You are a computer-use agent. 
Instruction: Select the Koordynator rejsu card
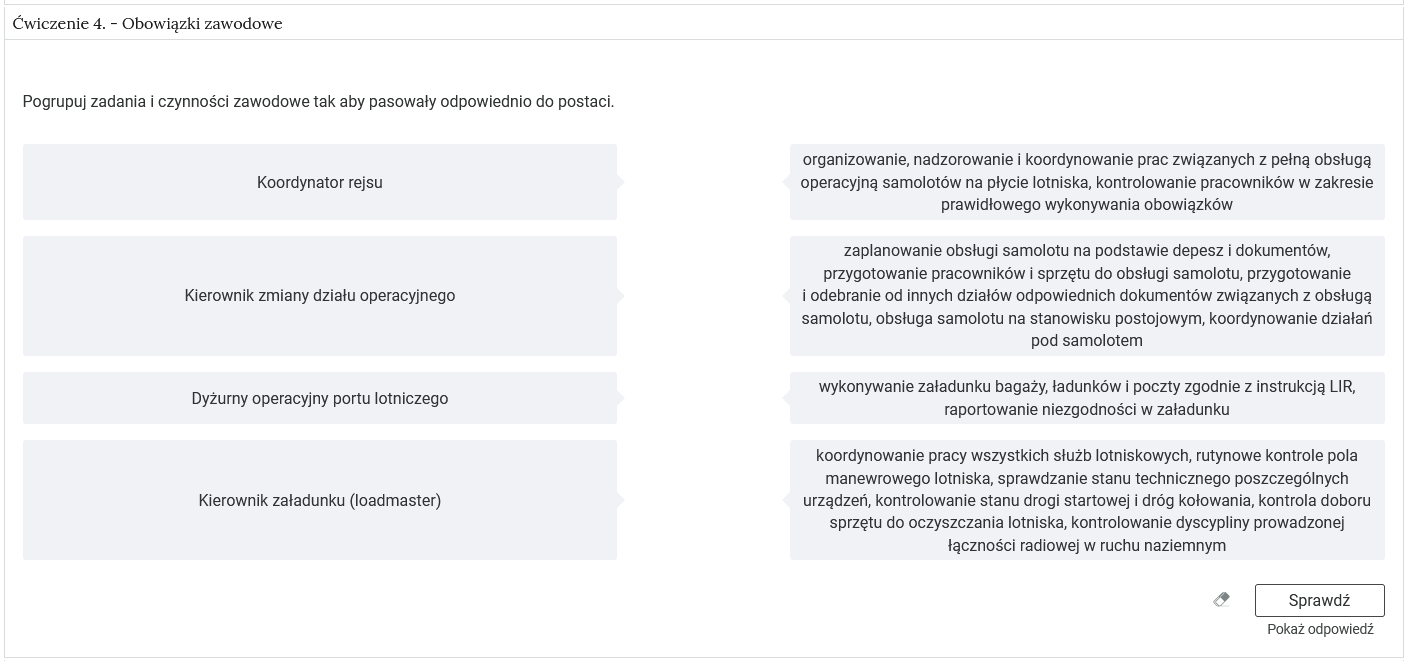(x=319, y=182)
